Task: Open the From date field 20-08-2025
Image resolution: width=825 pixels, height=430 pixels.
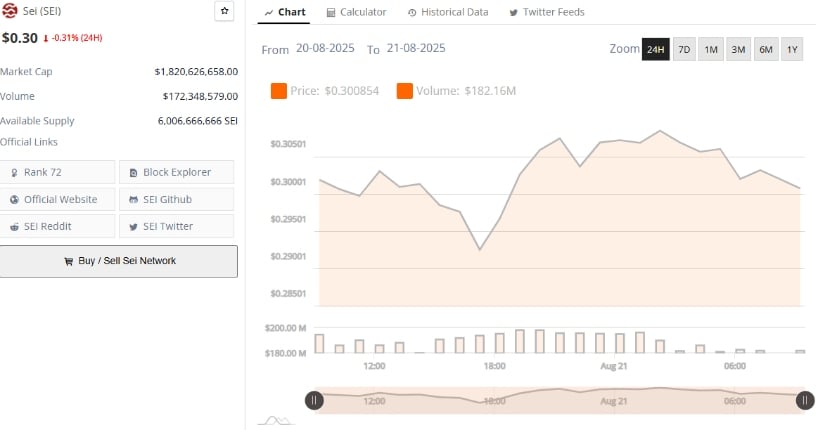Action: tap(325, 48)
